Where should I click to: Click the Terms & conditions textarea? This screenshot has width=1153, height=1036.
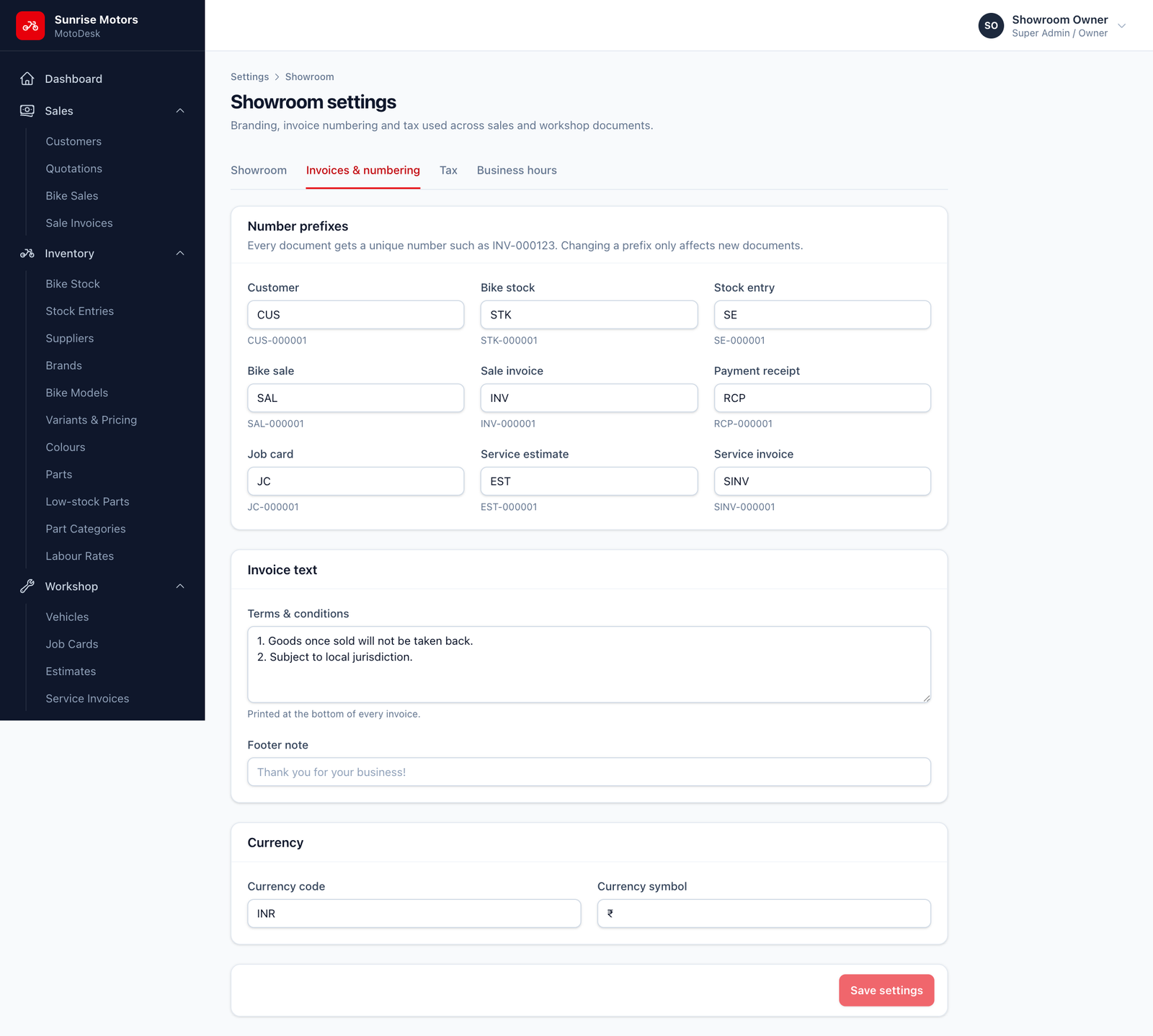click(x=589, y=665)
